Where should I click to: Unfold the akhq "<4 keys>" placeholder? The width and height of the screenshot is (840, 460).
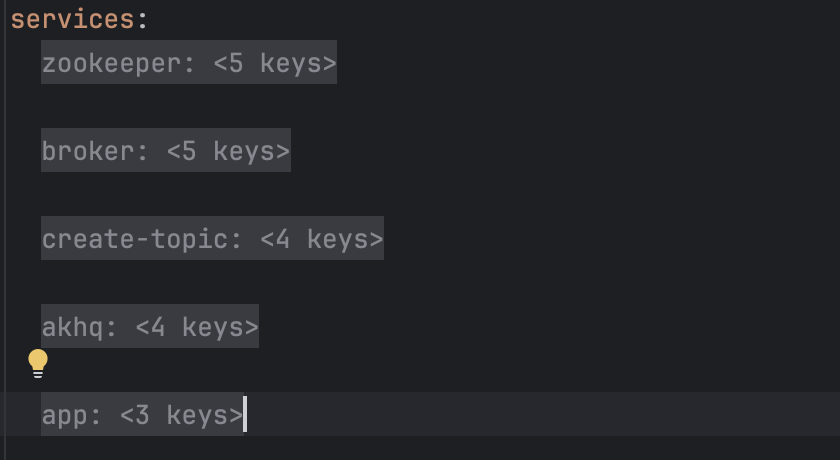click(197, 327)
